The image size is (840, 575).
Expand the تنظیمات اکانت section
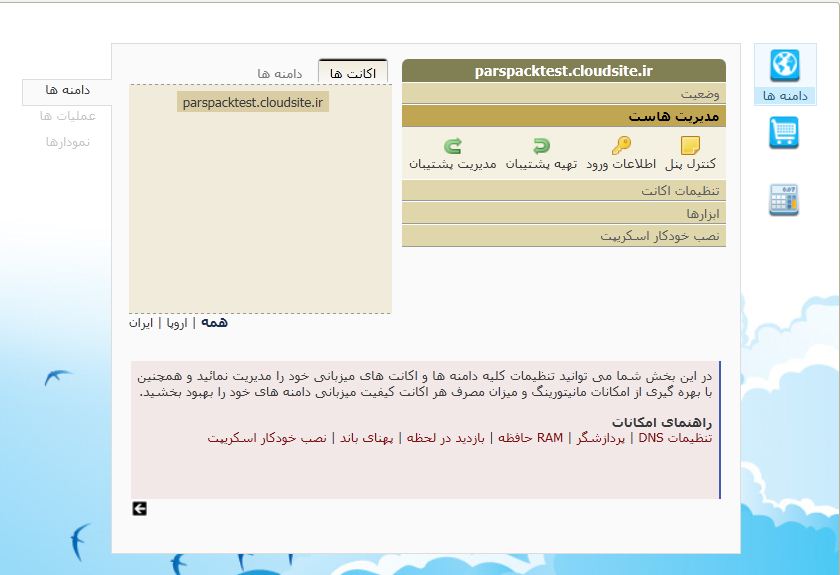[x=564, y=191]
